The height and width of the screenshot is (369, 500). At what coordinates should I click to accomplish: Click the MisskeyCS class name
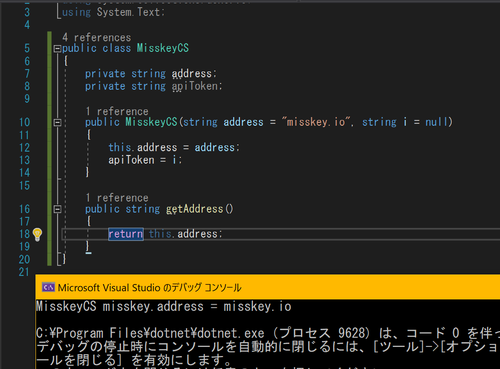point(163,48)
